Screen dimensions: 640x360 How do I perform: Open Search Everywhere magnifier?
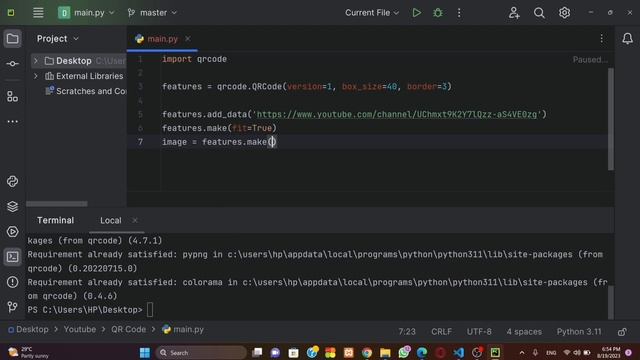(x=539, y=13)
